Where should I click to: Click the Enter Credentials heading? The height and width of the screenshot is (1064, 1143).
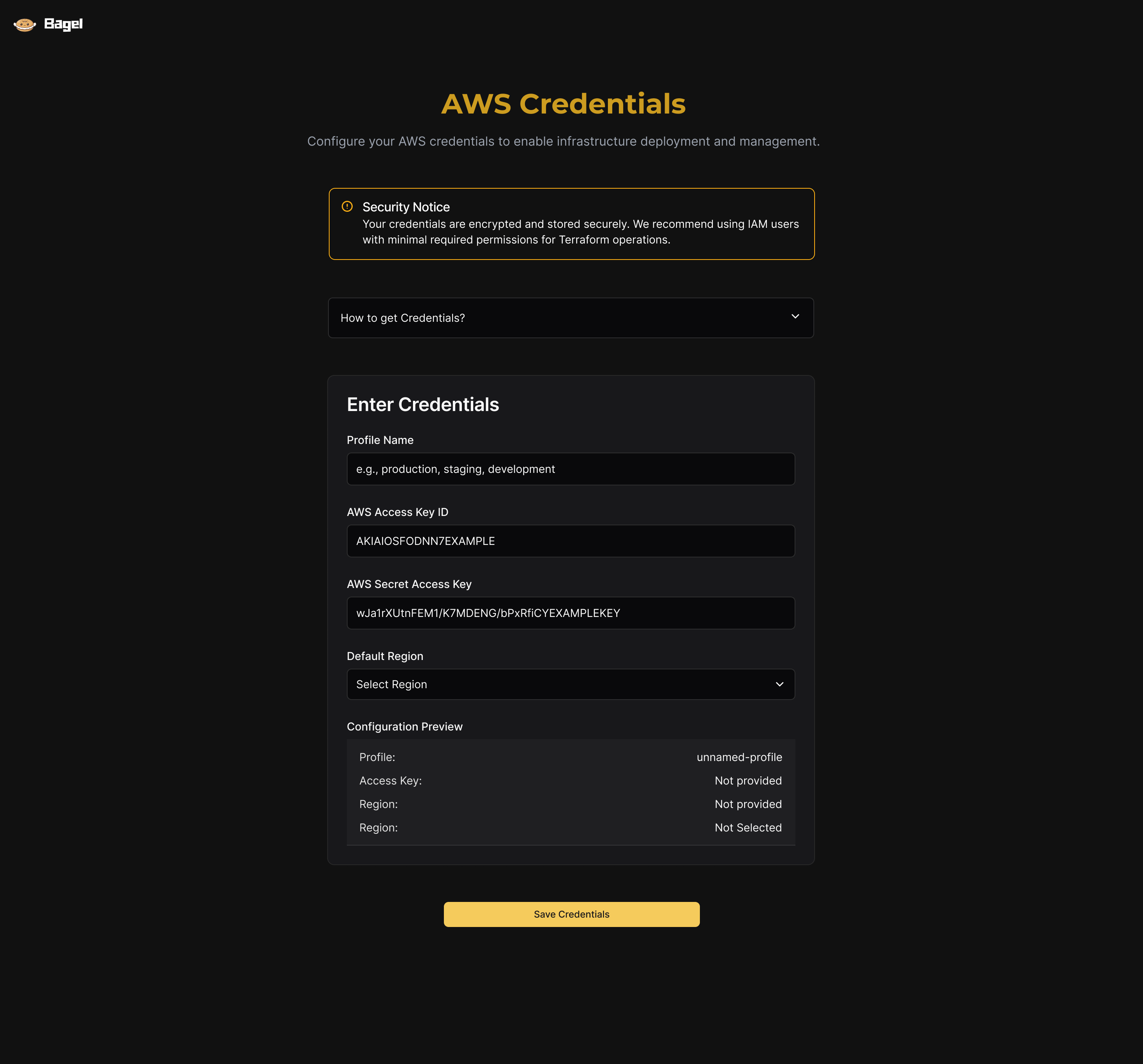423,405
